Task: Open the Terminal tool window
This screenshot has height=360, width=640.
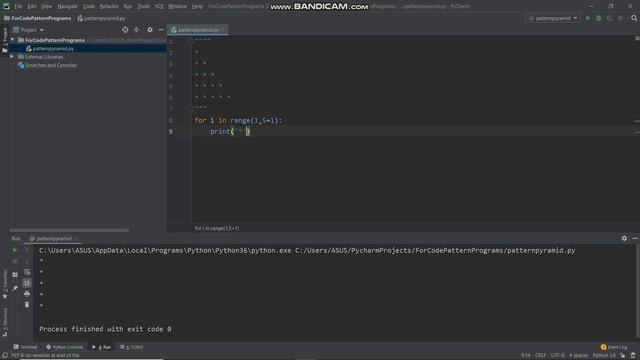Action: coord(25,347)
